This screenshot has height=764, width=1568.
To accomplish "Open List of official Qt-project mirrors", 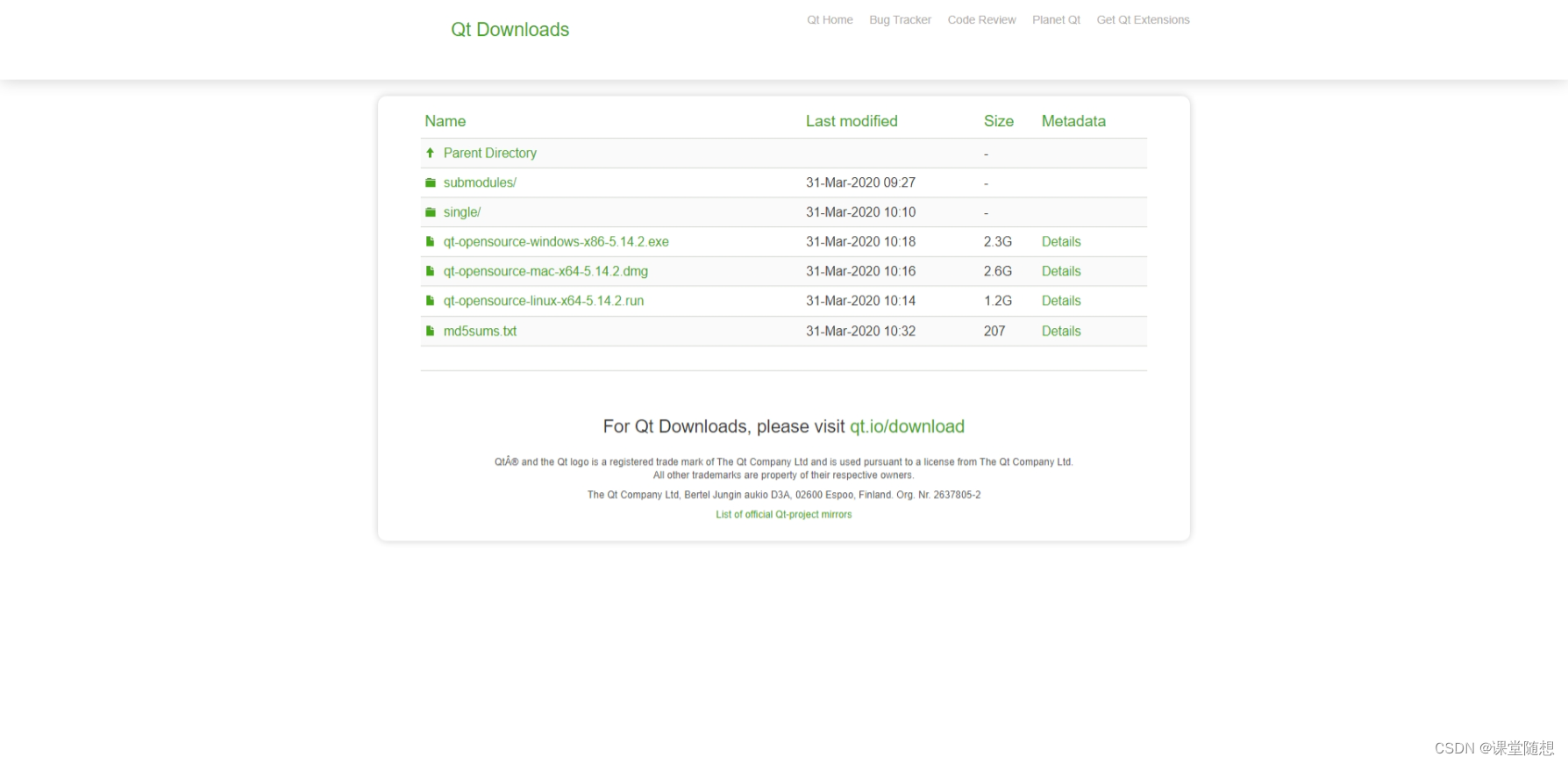I will tap(783, 515).
